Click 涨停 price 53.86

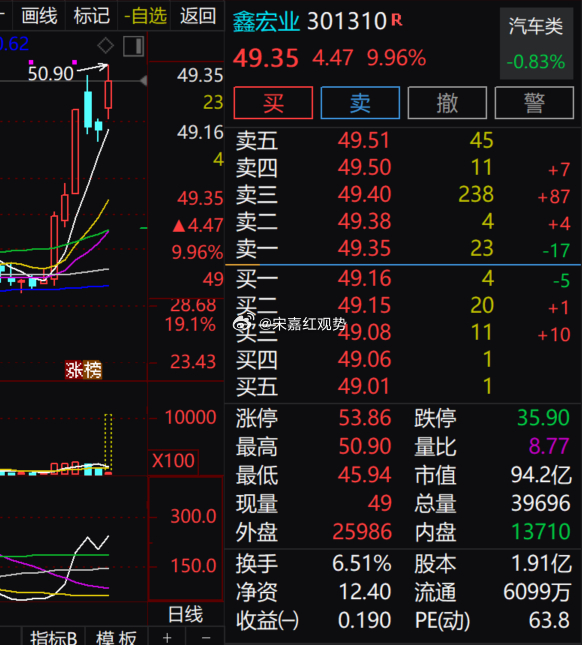(x=364, y=418)
